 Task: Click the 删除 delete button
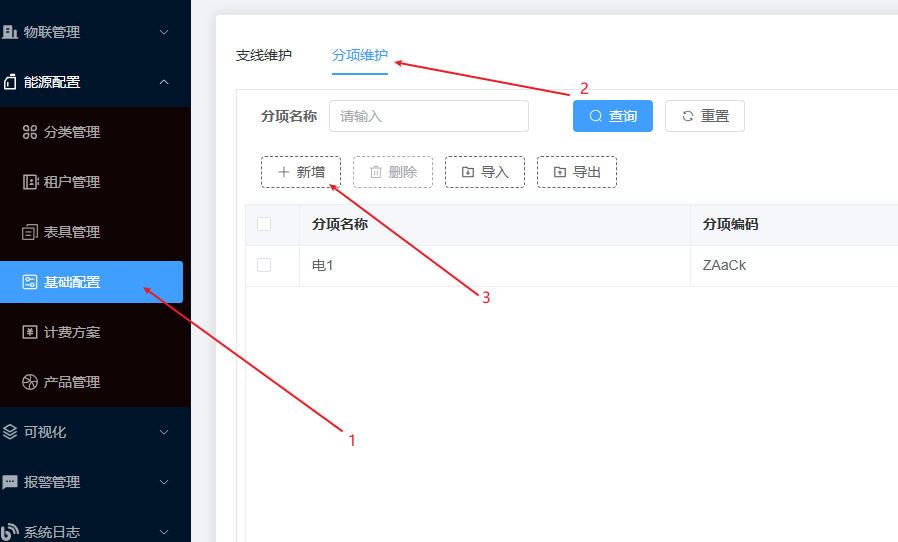(393, 172)
